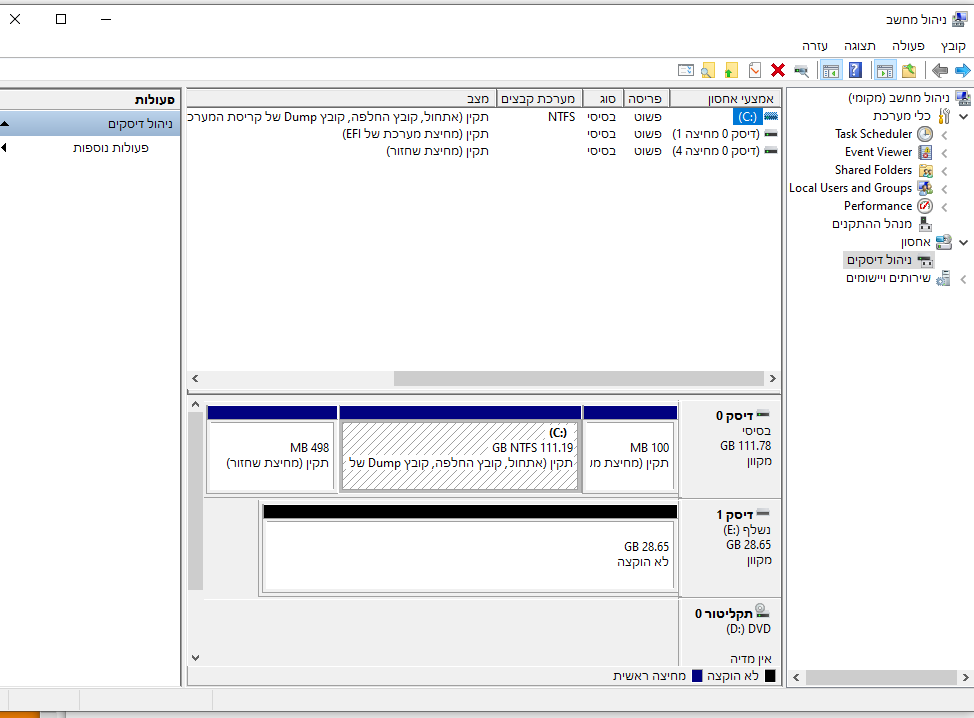
Task: Select Event Viewer icon in tree
Action: click(925, 152)
